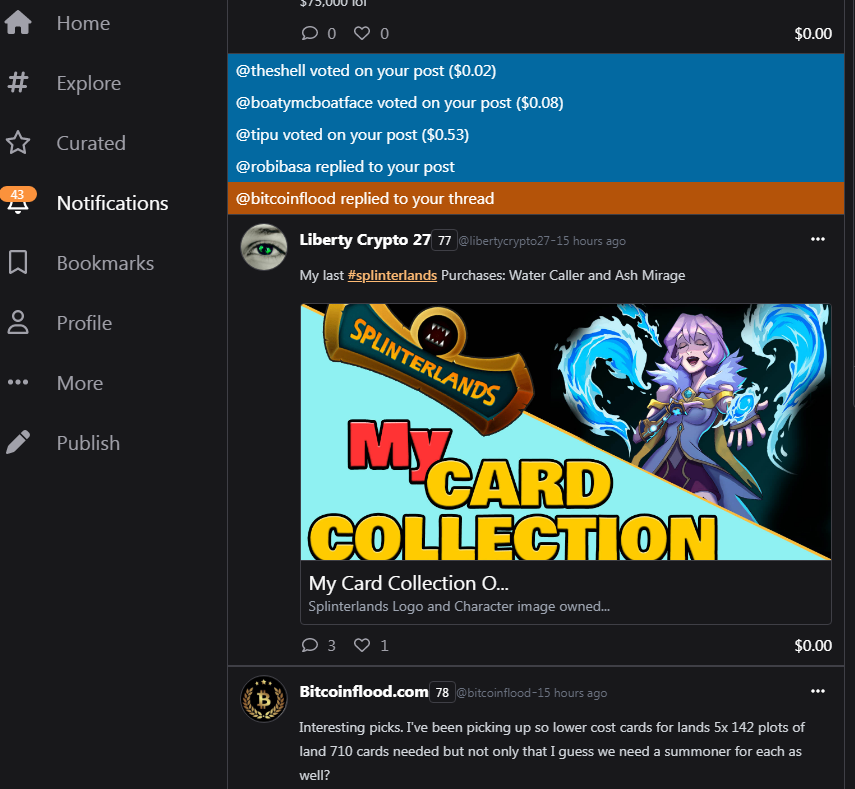This screenshot has height=789, width=855.
Task: Follow the #splinterlands hashtag link
Action: 392,275
